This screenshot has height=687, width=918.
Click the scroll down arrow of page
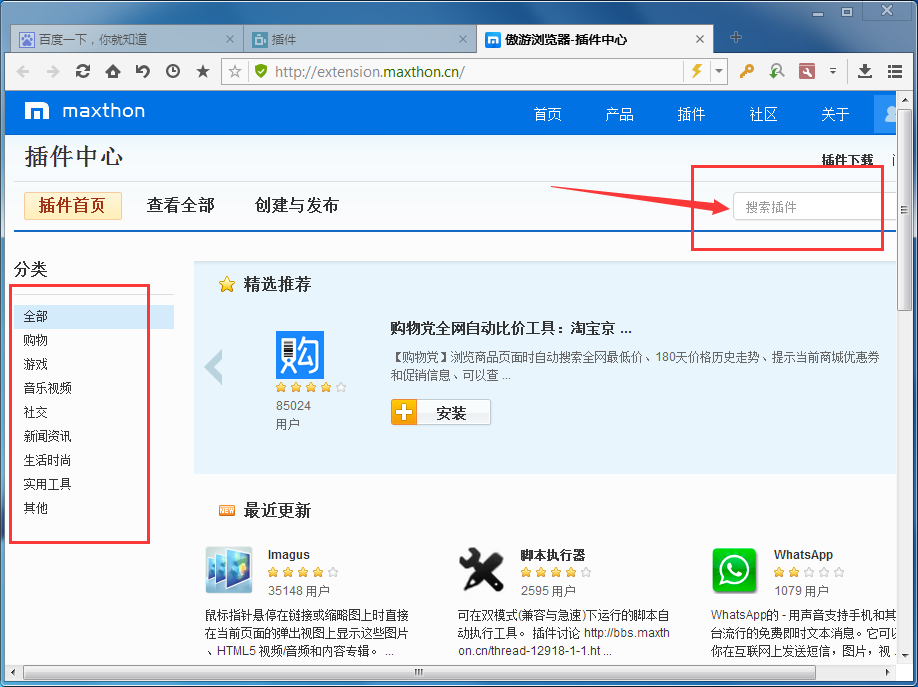pos(904,655)
